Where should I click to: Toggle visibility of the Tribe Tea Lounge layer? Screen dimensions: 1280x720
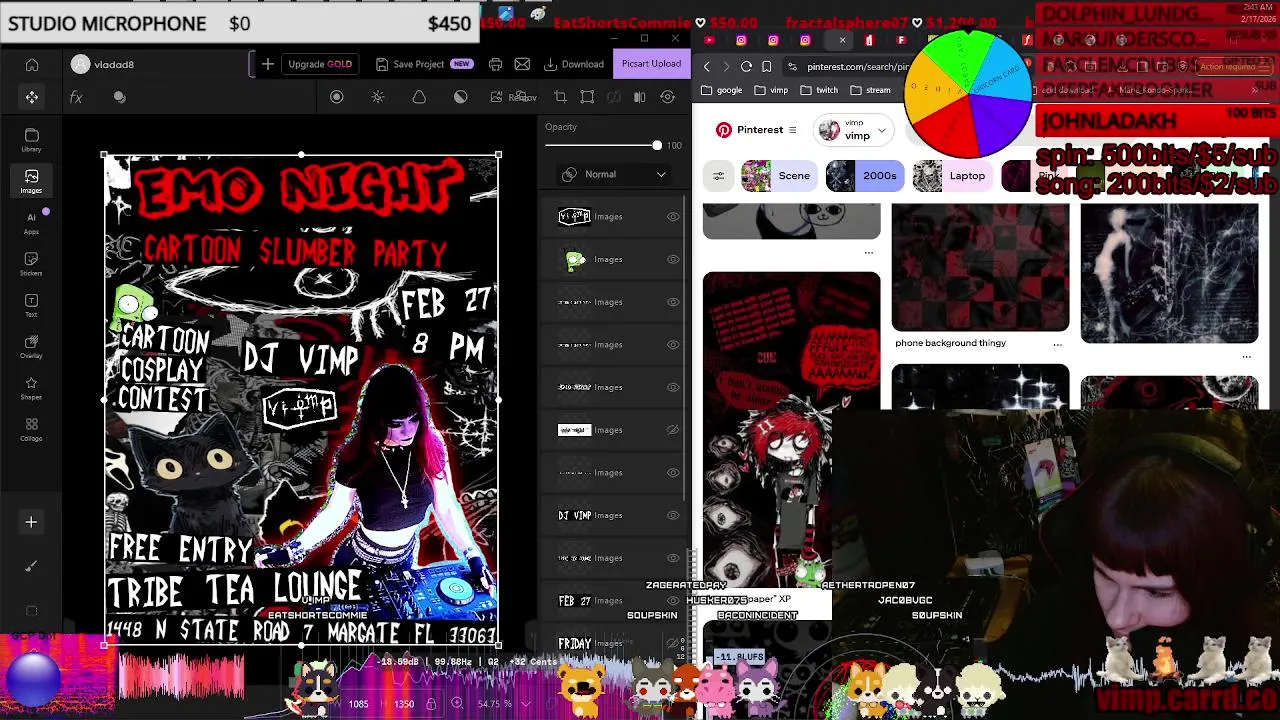(673, 558)
